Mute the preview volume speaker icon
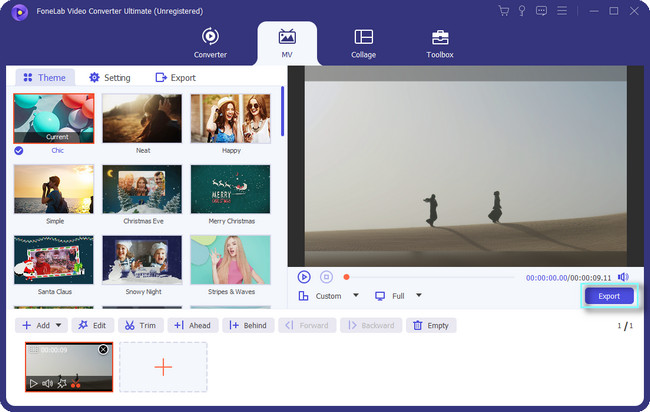The image size is (650, 412). [623, 277]
